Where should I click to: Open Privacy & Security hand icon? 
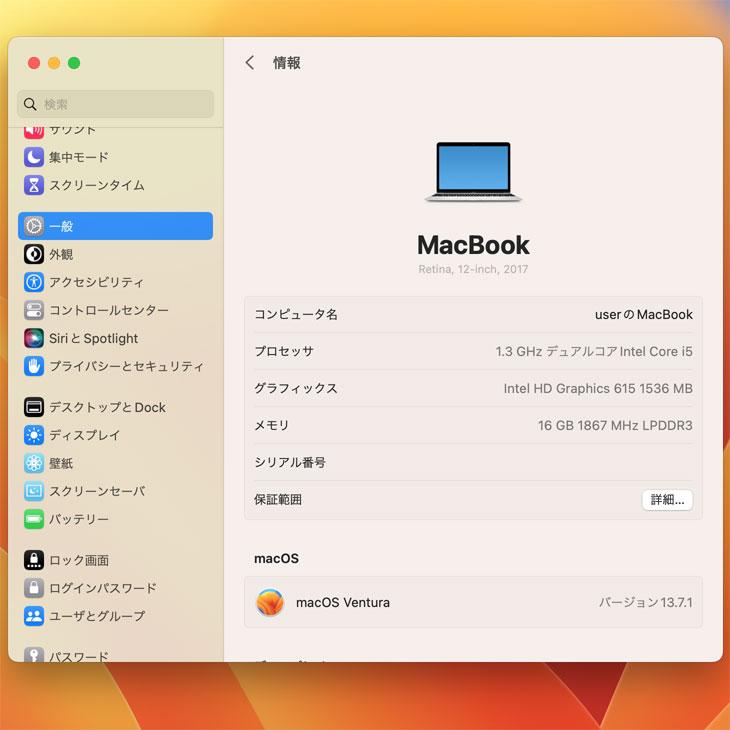click(x=34, y=366)
